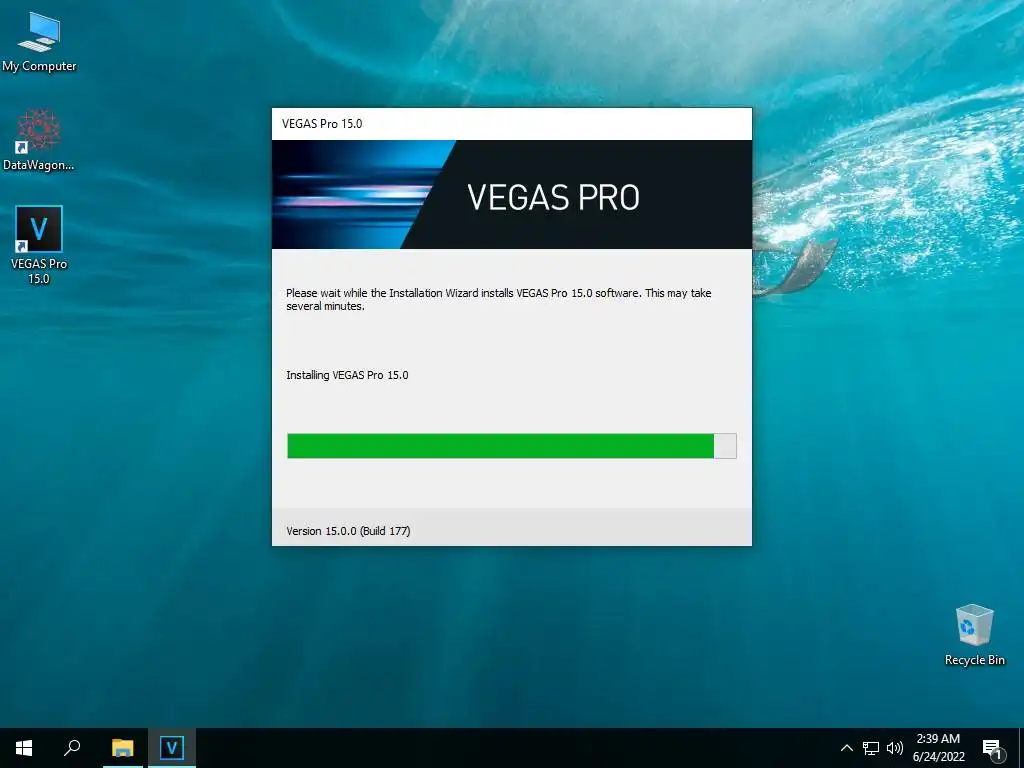1024x768 pixels.
Task: Open File Explorer from the taskbar
Action: pos(122,748)
